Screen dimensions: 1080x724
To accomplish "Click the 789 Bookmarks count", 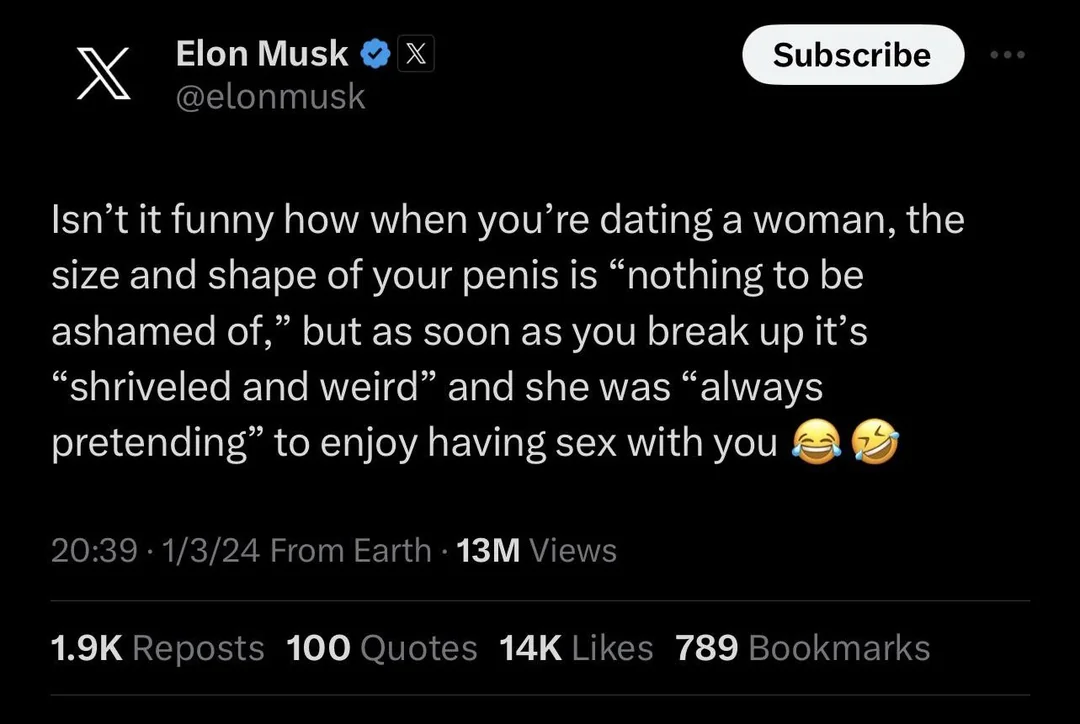I will tap(802, 648).
